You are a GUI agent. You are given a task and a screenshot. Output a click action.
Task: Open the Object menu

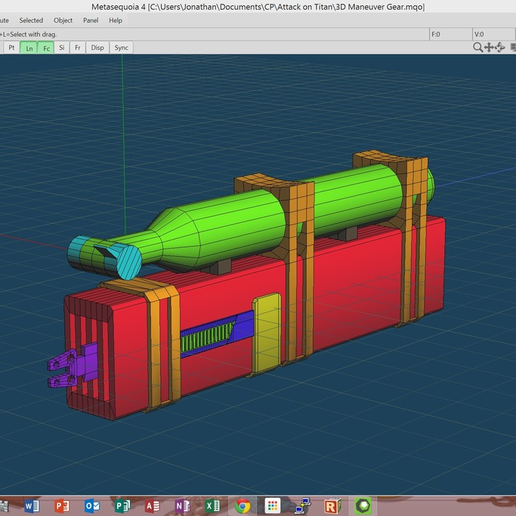pyautogui.click(x=63, y=20)
